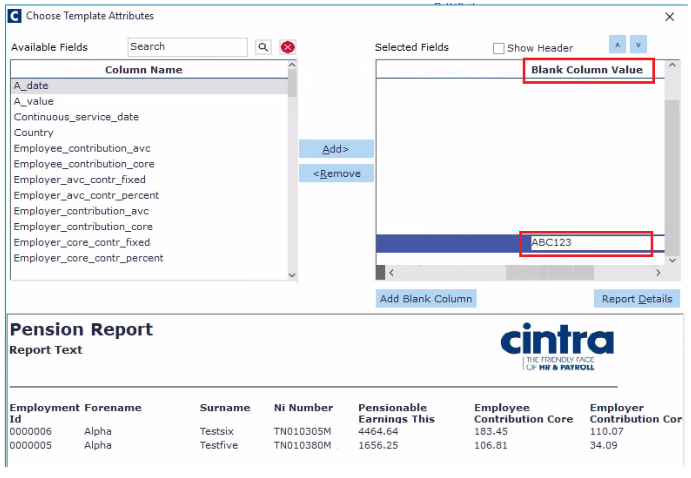Click Add Blank Column button
Screen dimensions: 691x478
426,299
